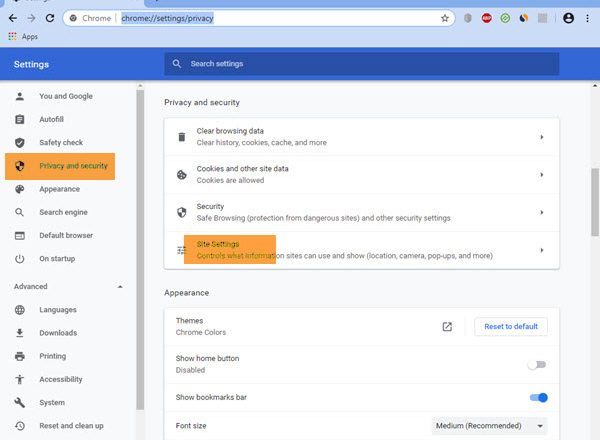The image size is (600, 440).
Task: Enable the Show home button toggle
Action: pos(538,365)
